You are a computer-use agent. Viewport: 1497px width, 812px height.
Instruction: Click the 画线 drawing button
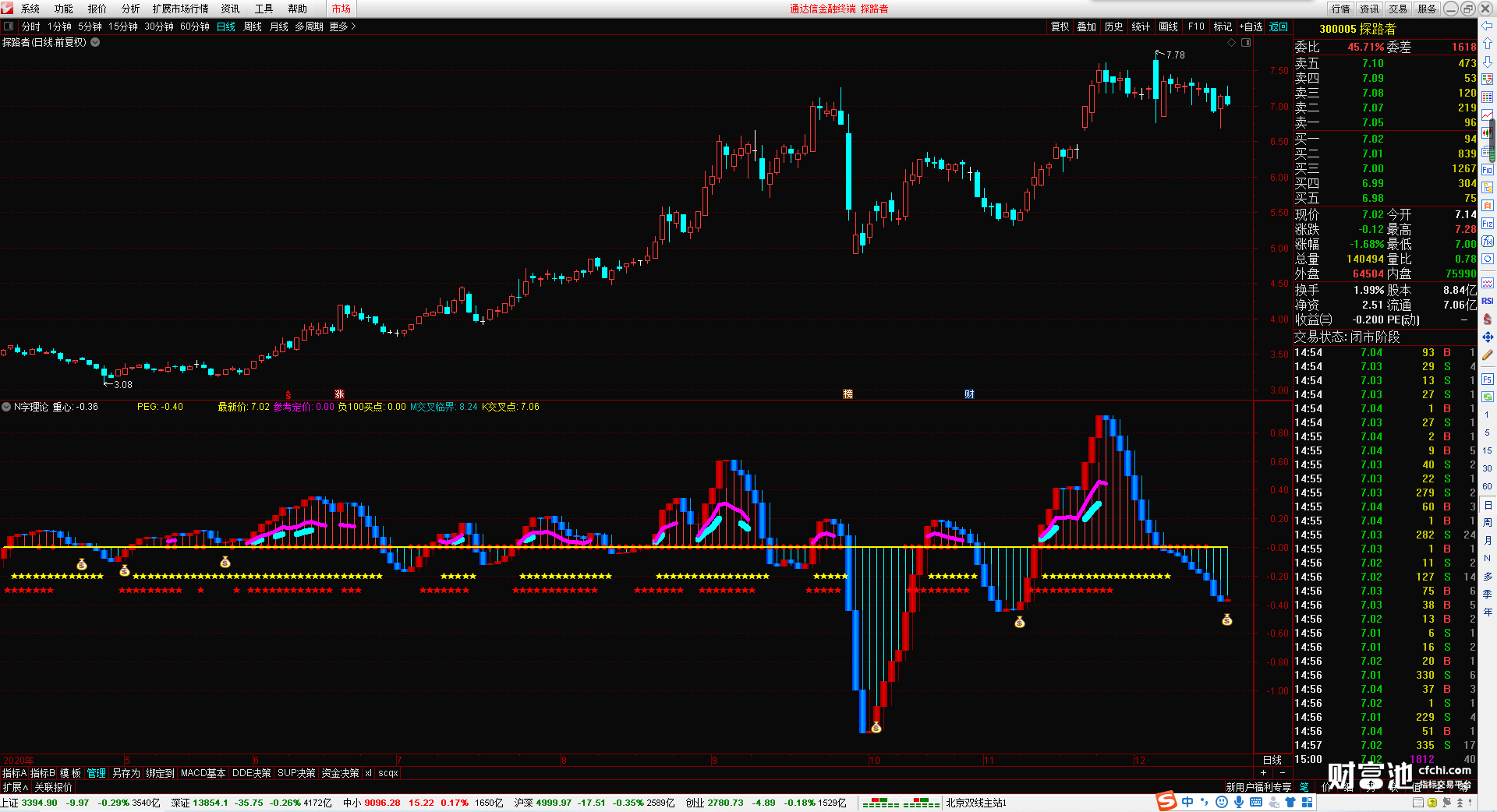coord(1169,26)
